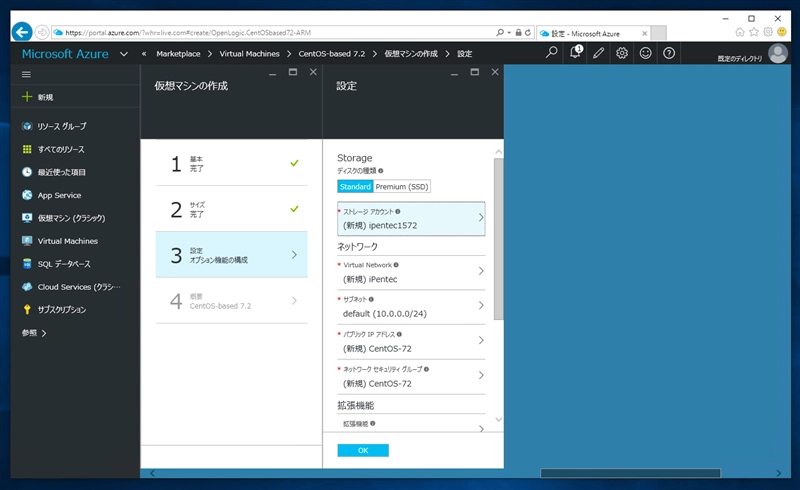
Task: Collapse breadcrumb with the double chevron
Action: click(144, 54)
